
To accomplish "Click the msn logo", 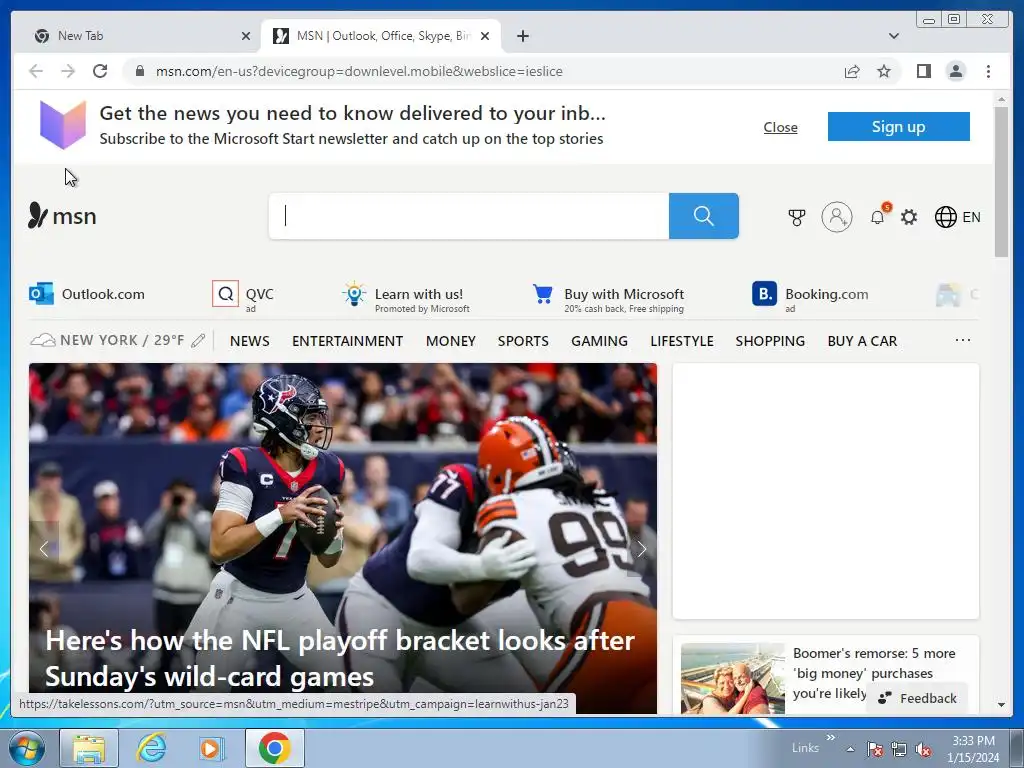I will [62, 216].
